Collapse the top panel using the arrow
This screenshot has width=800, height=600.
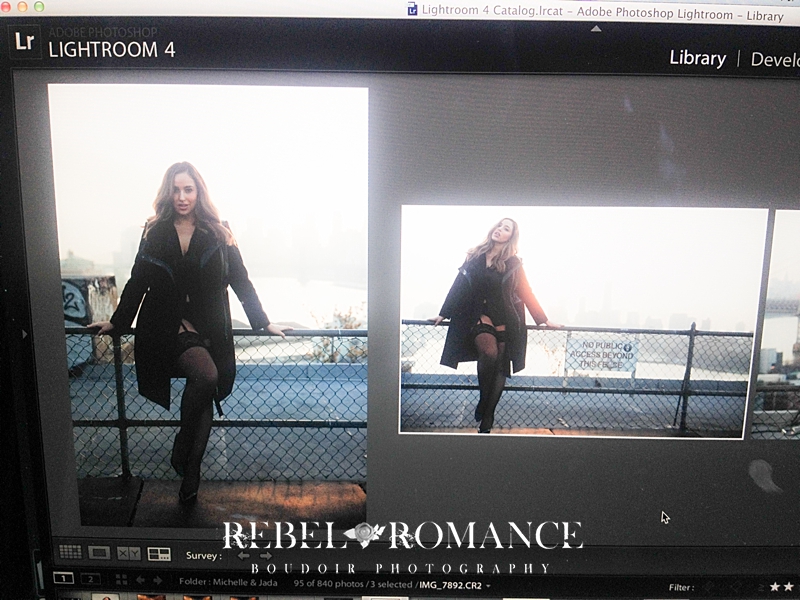596,28
